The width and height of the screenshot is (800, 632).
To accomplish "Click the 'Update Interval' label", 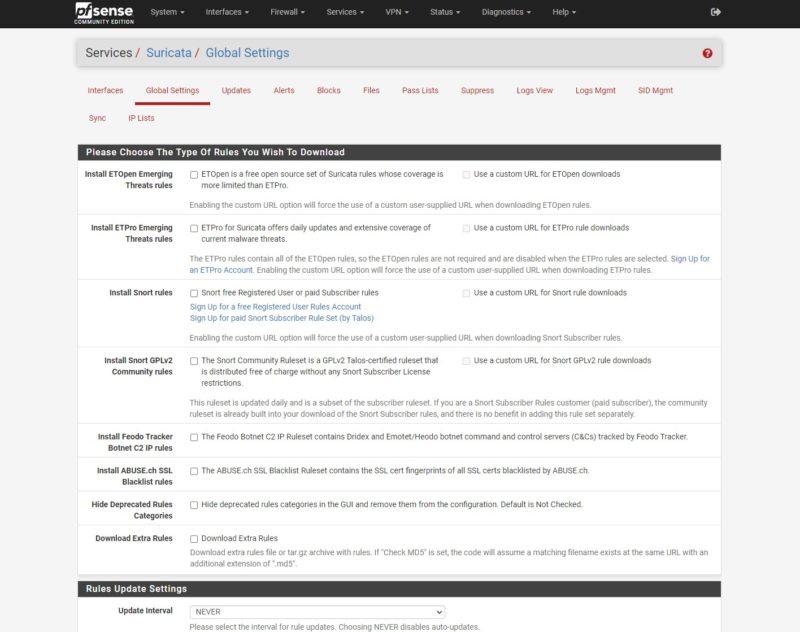I will [145, 611].
